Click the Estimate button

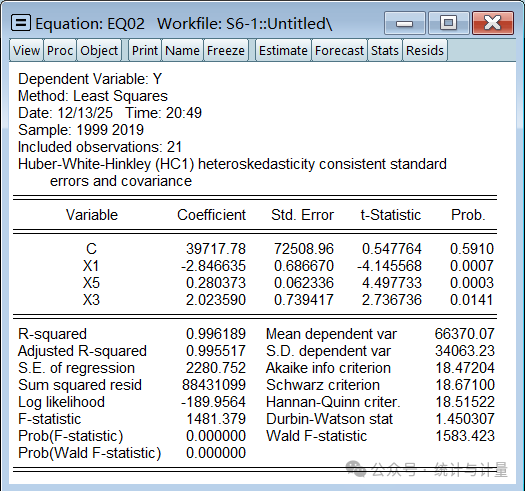point(283,51)
